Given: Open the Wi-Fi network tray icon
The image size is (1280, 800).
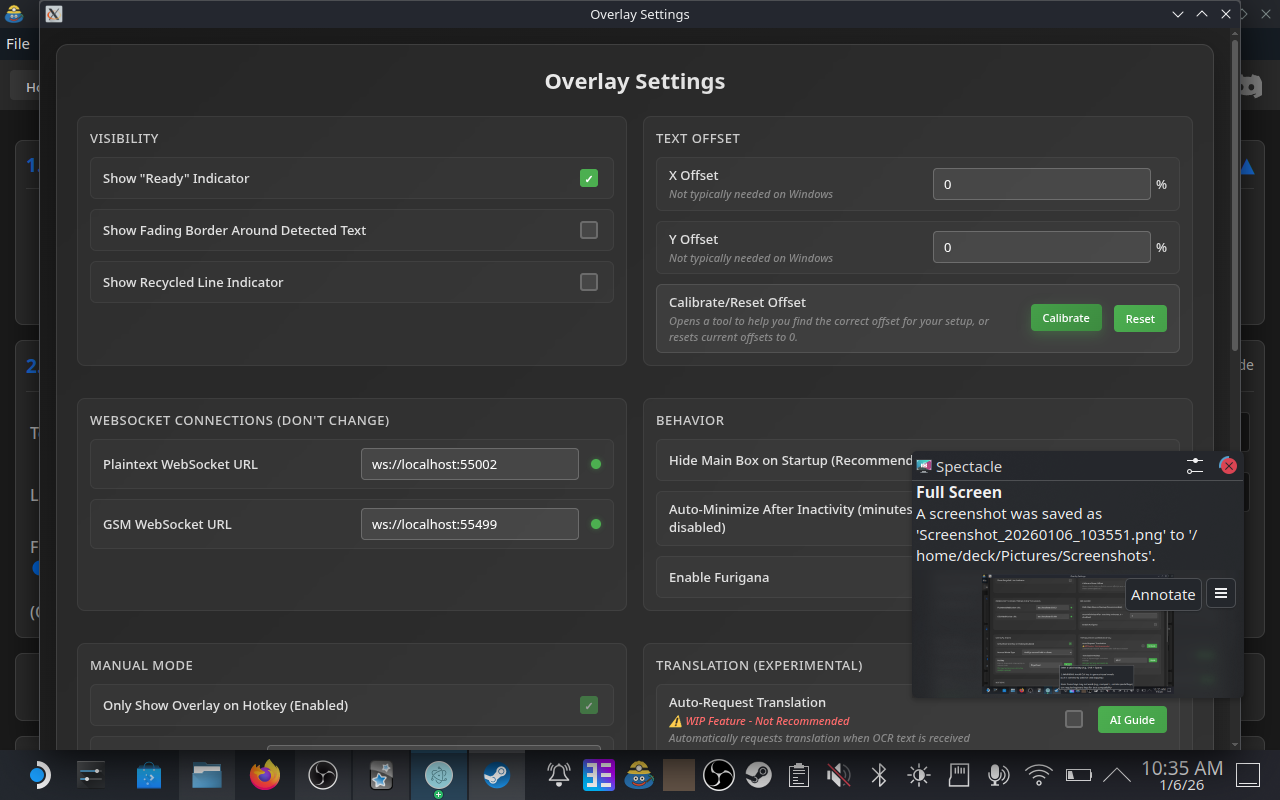Looking at the screenshot, I should point(1040,775).
